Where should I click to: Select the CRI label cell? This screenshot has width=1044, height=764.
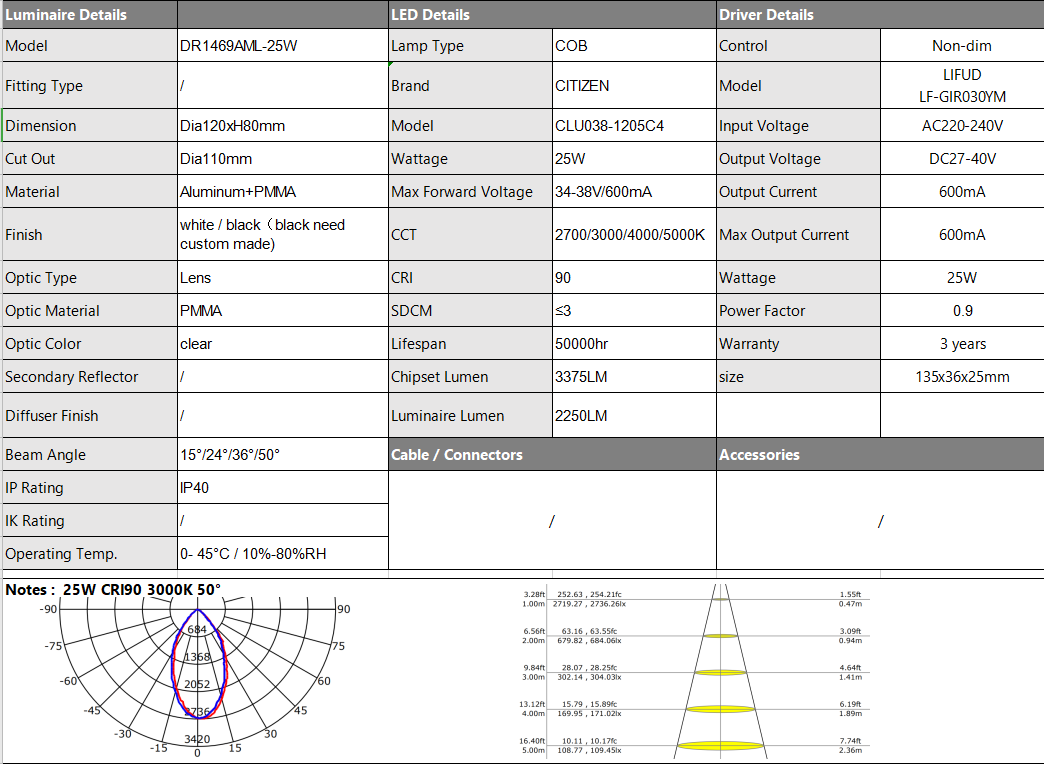(470, 278)
